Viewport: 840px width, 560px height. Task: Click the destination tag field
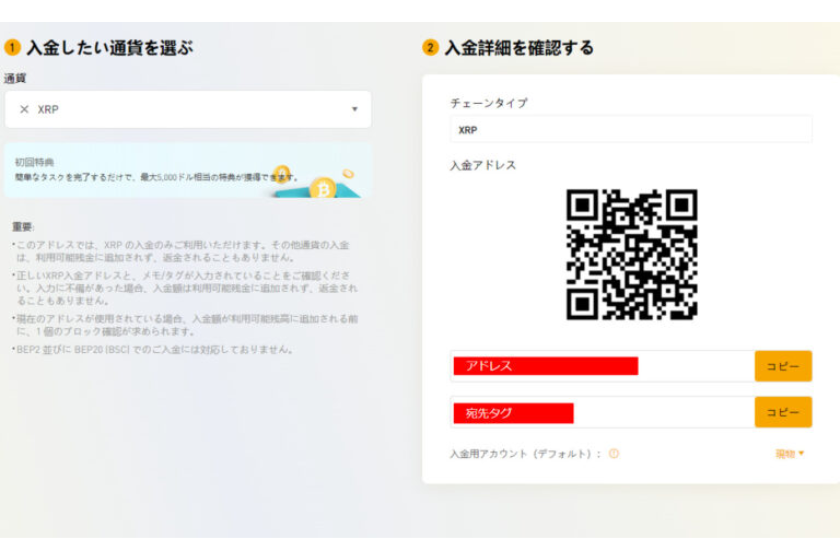pos(603,412)
